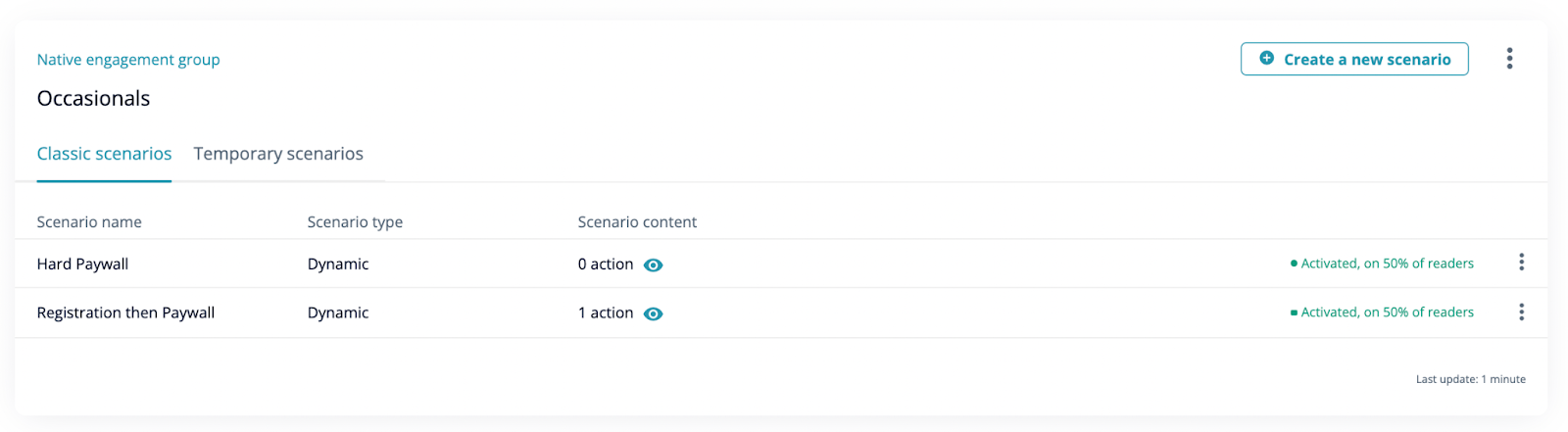
Task: Click the eye icon for Registration then Paywall
Action: coord(654,313)
